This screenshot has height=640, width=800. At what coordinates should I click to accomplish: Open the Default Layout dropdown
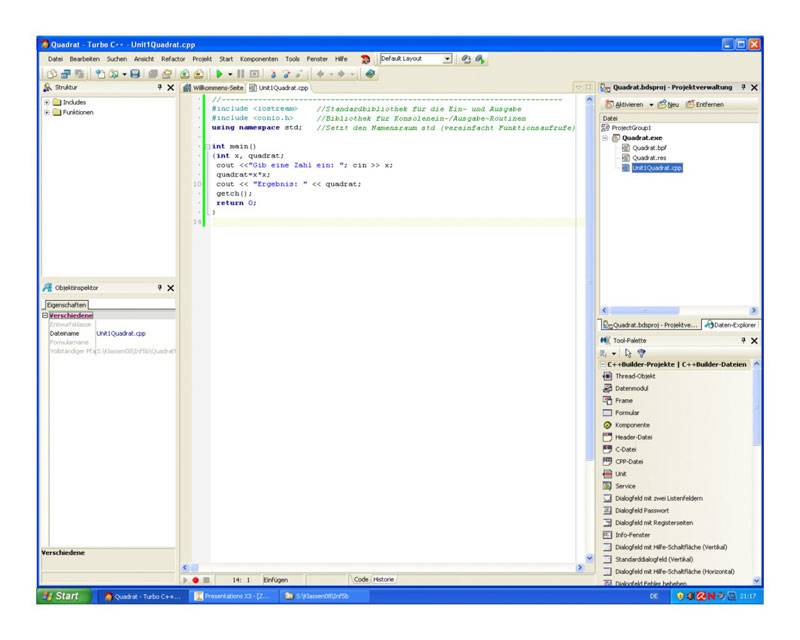(447, 59)
